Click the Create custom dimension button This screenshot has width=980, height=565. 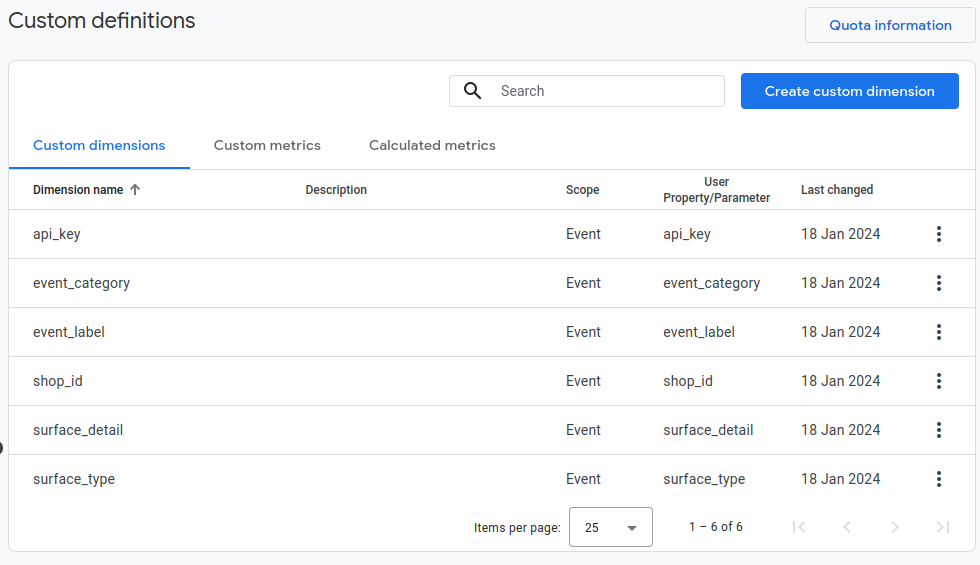click(x=849, y=91)
